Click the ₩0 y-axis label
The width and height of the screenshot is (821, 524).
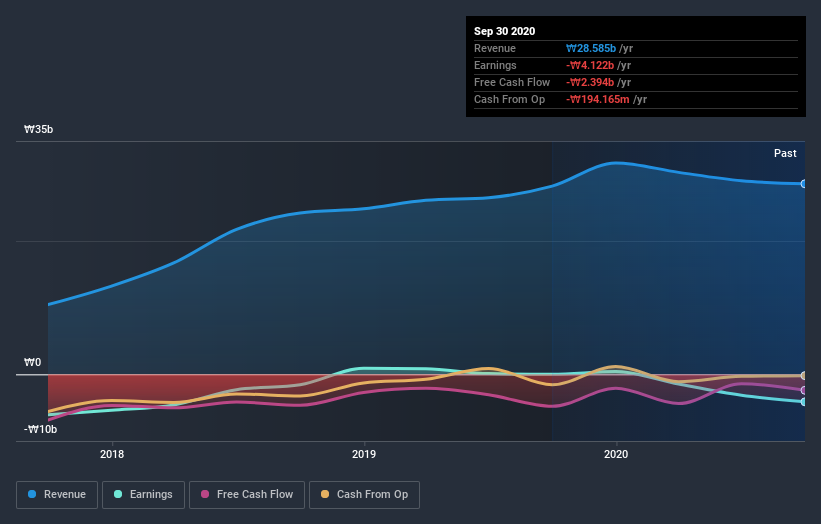(x=32, y=362)
